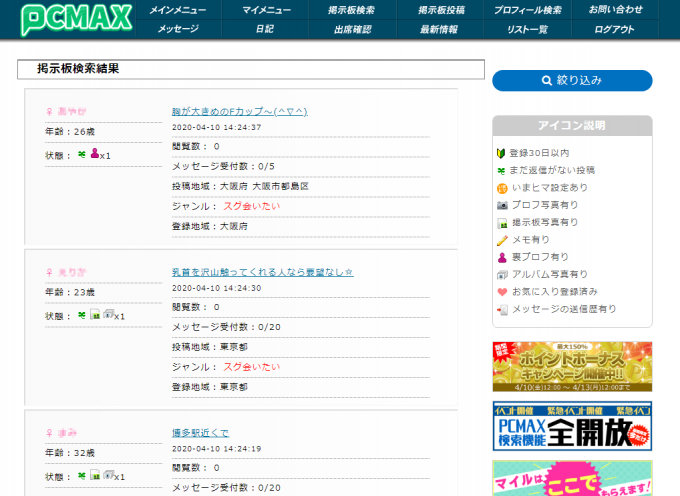The width and height of the screenshot is (680, 496).
Task: Open メッセージ from the top menu
Action: click(x=178, y=29)
